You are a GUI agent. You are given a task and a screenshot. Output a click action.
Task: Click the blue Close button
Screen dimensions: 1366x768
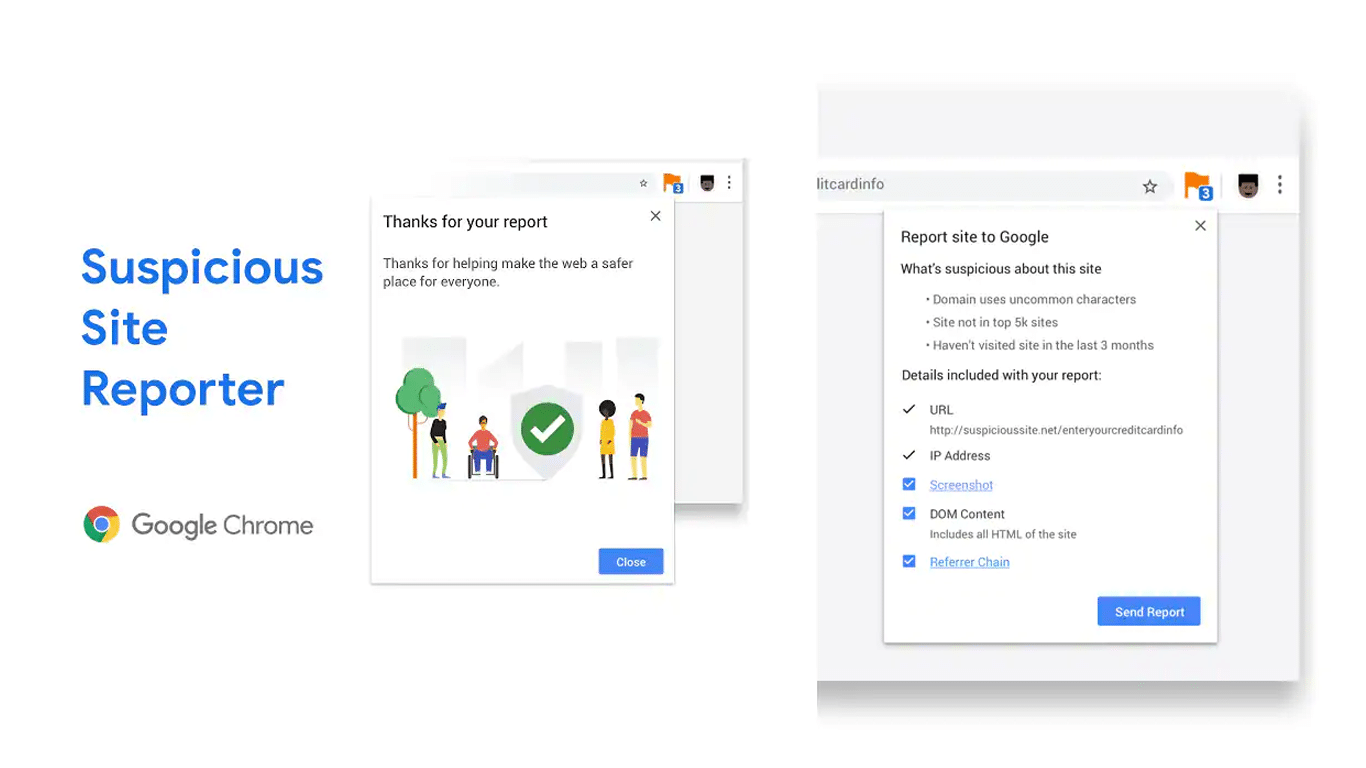coord(631,562)
